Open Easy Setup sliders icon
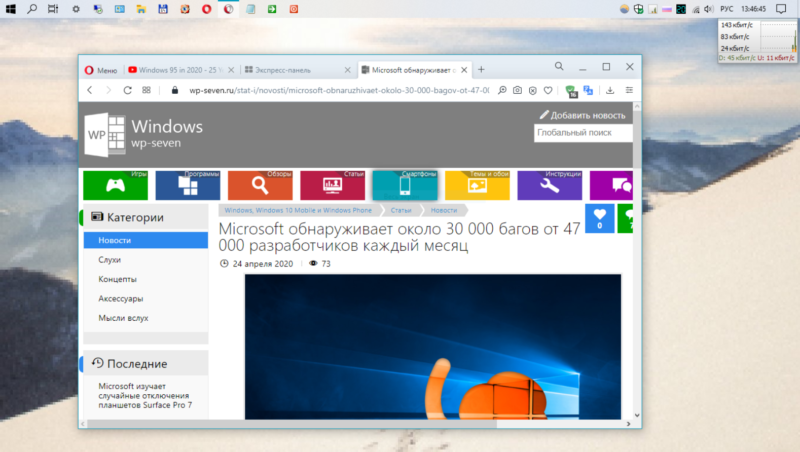 click(x=629, y=90)
